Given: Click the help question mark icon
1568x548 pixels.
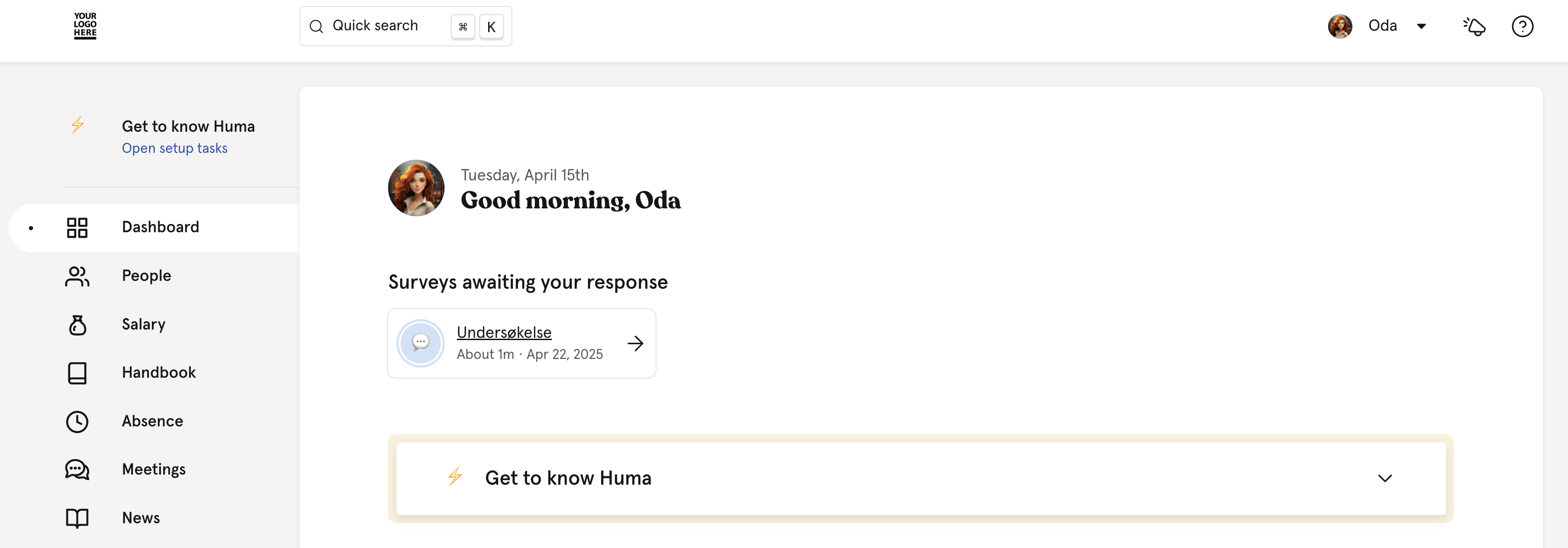Looking at the screenshot, I should [x=1522, y=26].
